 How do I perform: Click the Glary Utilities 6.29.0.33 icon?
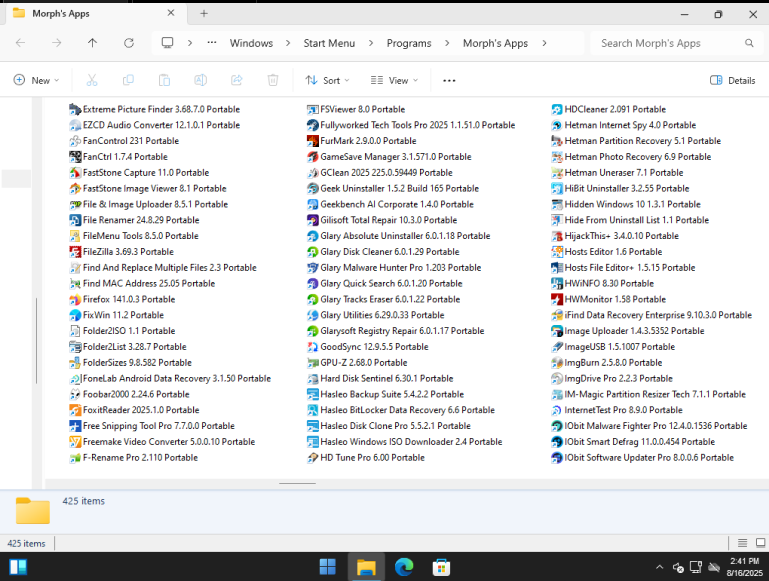coord(312,315)
